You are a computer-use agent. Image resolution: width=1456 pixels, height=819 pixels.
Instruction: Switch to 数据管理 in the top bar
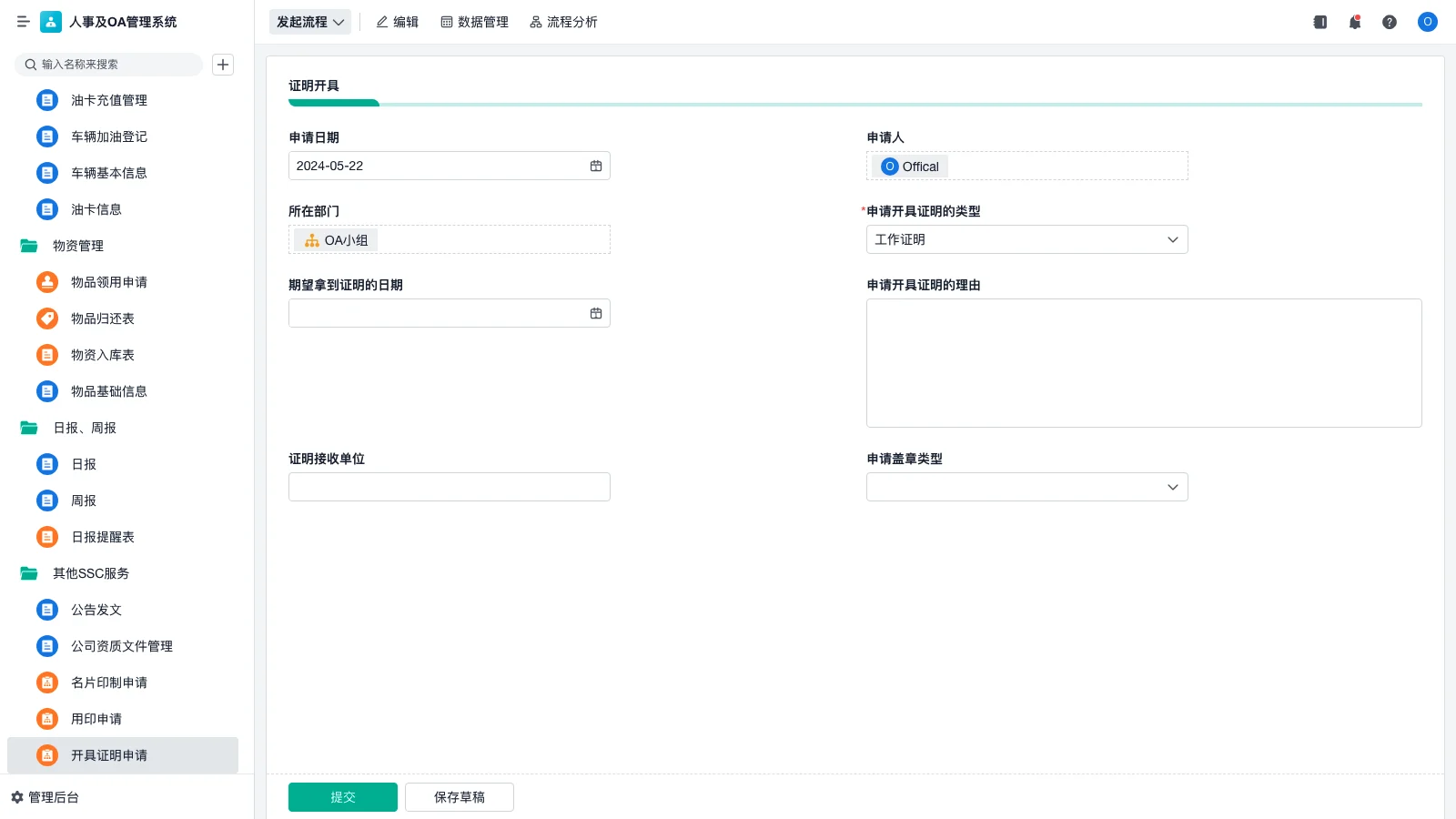click(x=475, y=22)
